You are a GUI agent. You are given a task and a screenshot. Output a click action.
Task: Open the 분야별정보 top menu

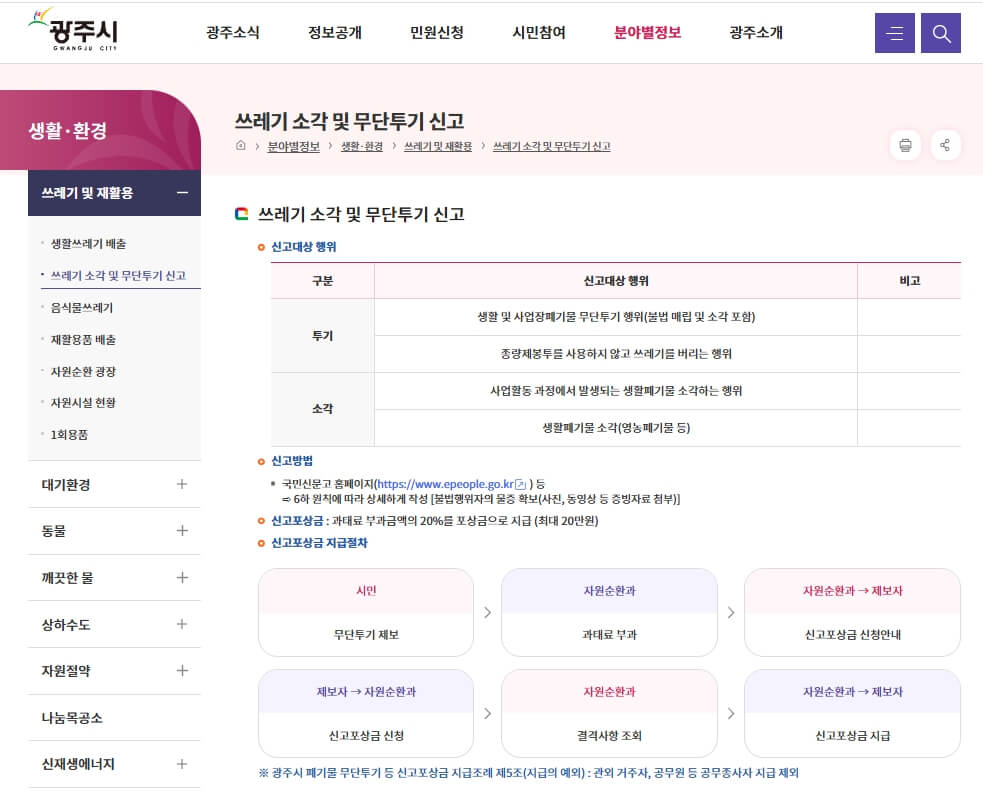[647, 32]
